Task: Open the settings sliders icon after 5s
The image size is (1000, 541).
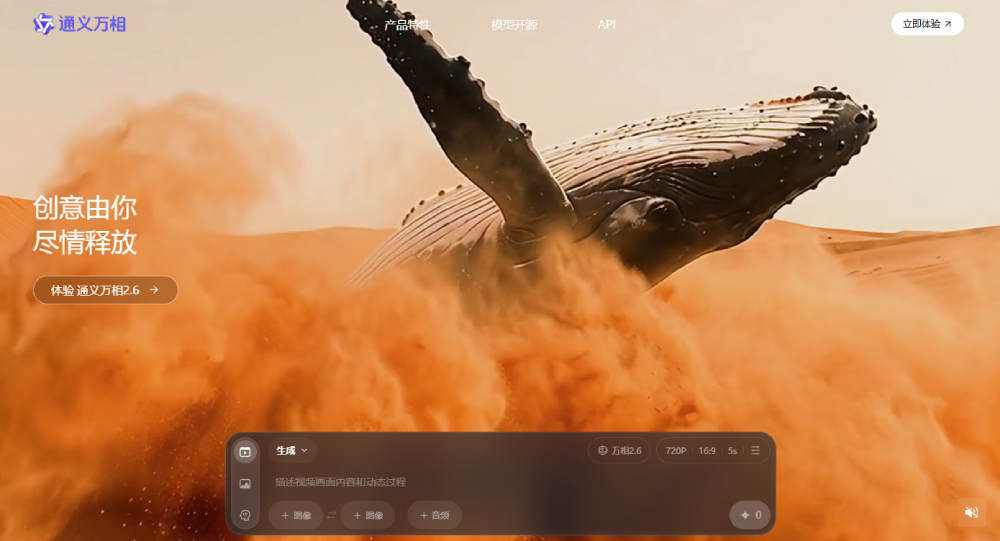Action: 756,451
